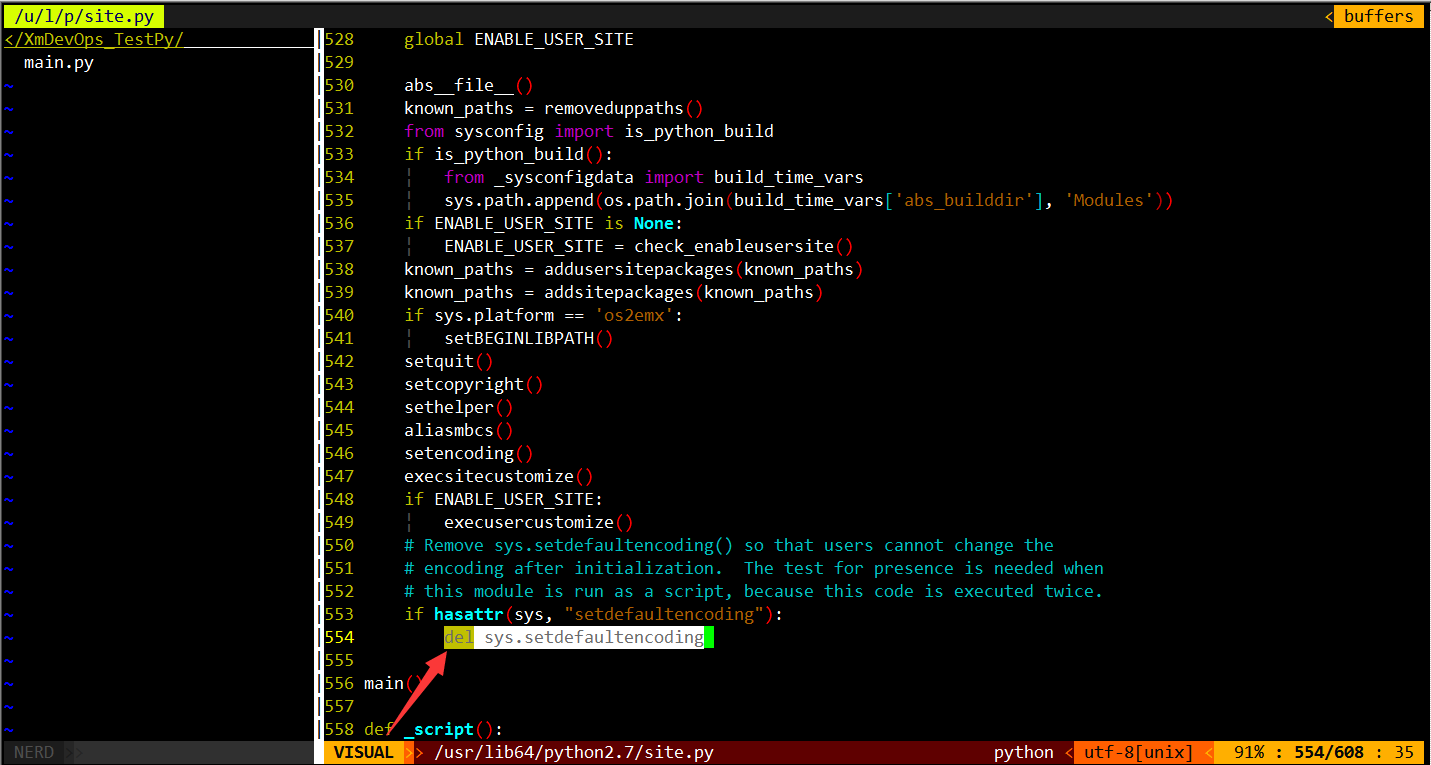Viewport: 1431px width, 765px height.
Task: Click 'global ENABLE_USER_SITE' on line 528
Action: (x=519, y=39)
